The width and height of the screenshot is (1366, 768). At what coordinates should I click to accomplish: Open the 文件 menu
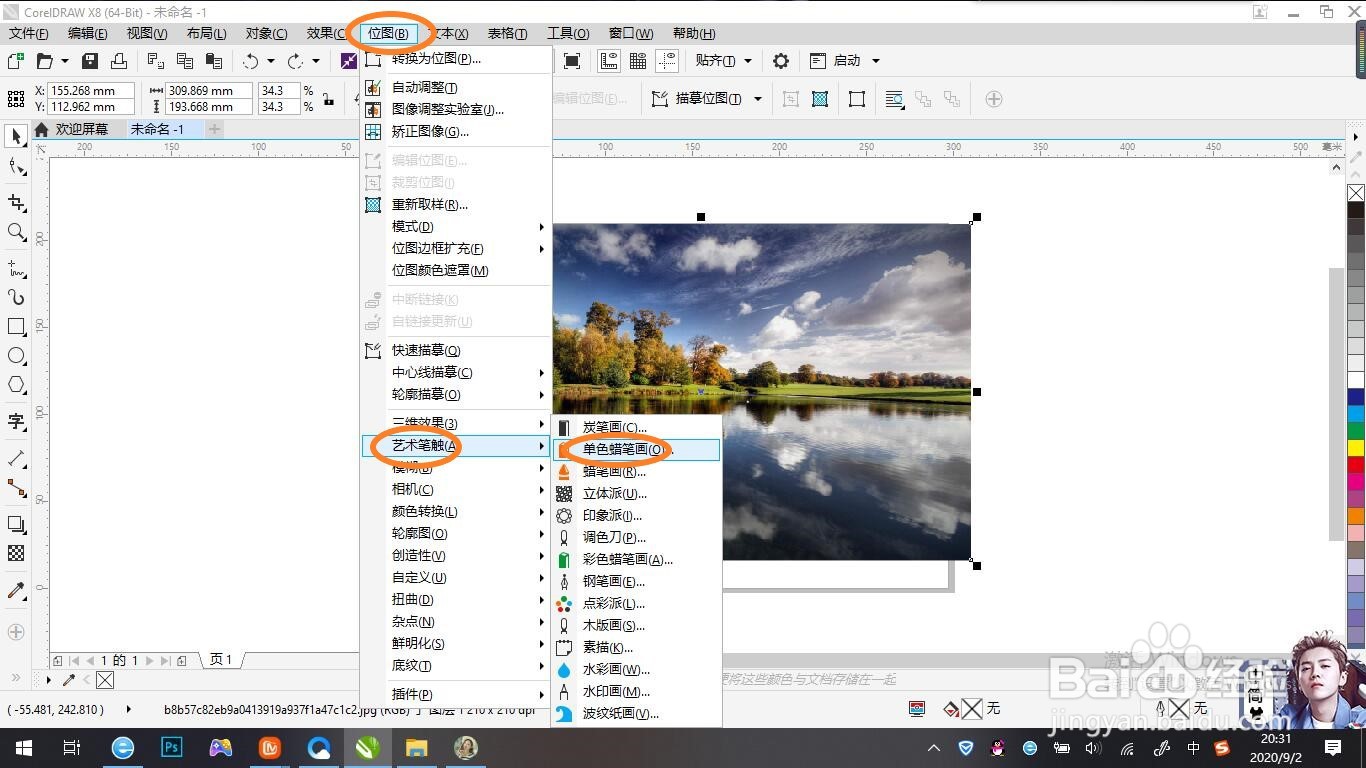pyautogui.click(x=29, y=33)
